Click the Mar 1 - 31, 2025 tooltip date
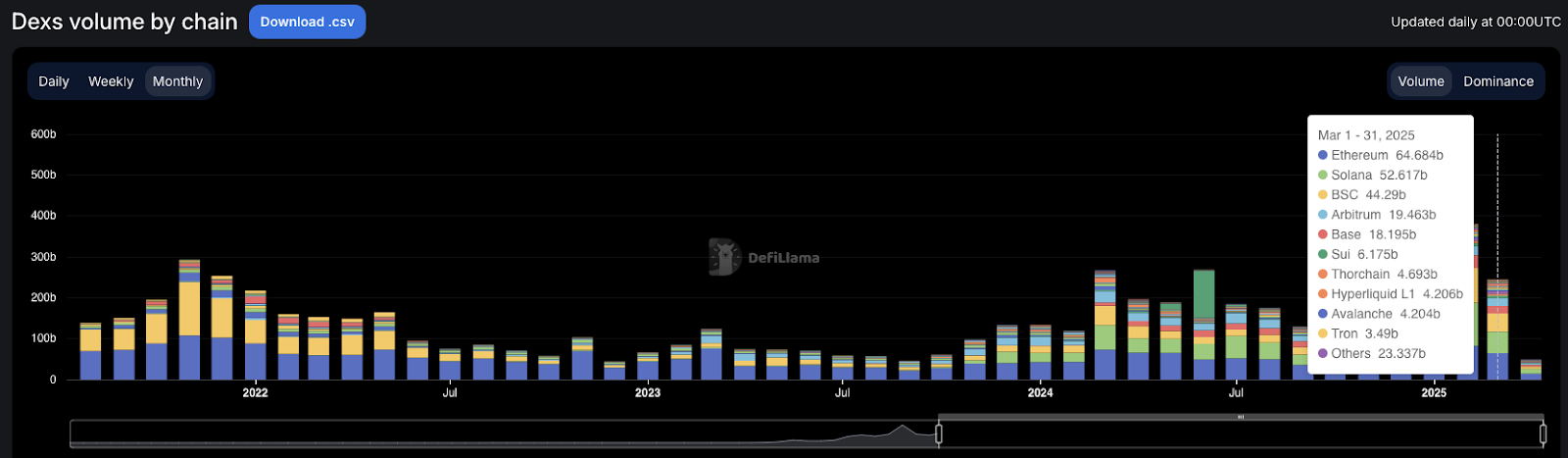The image size is (1568, 458). pyautogui.click(x=1366, y=135)
